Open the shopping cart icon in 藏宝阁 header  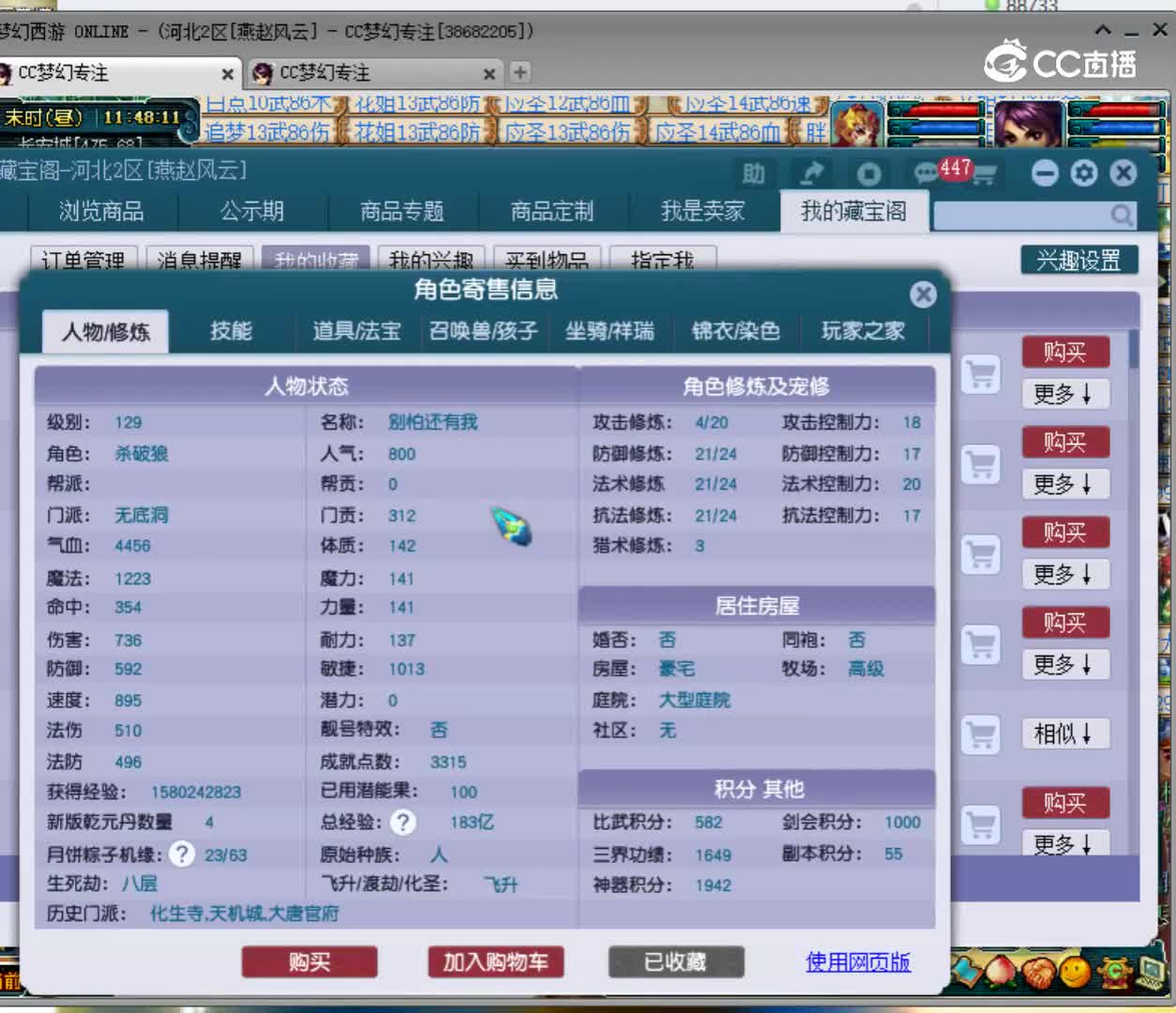[x=983, y=176]
